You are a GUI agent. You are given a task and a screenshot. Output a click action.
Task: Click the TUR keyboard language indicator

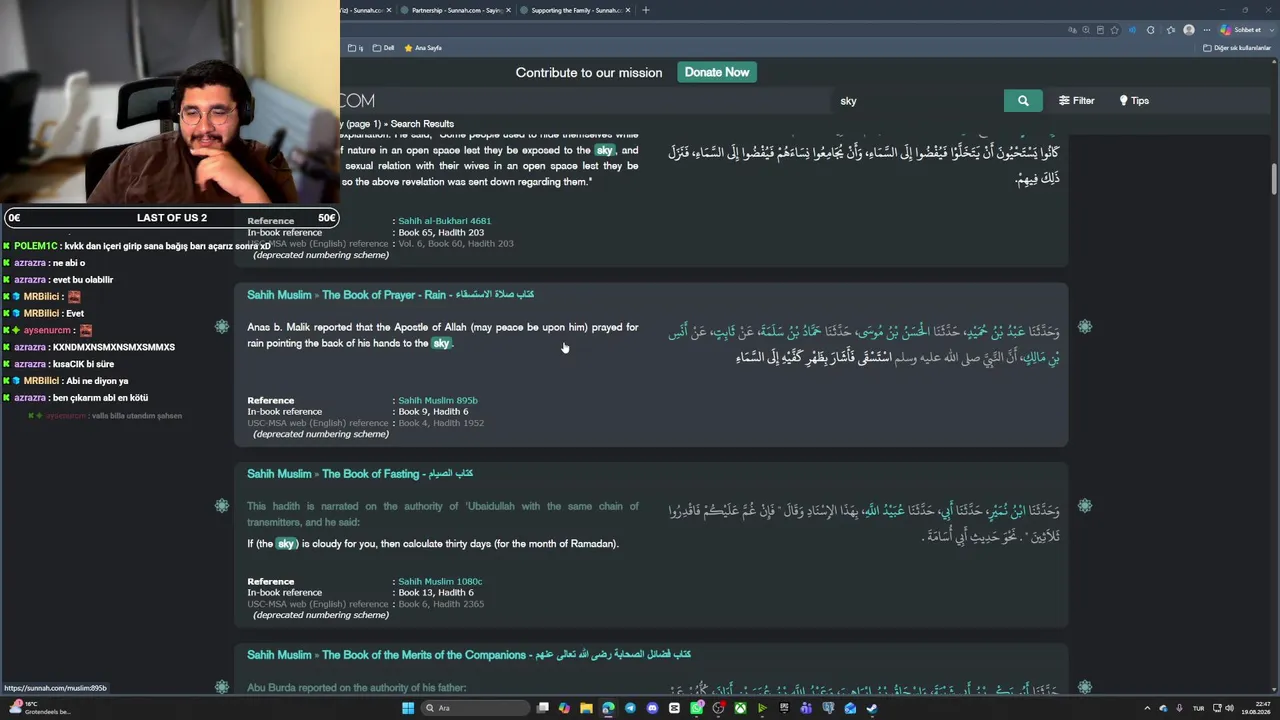coord(1198,708)
